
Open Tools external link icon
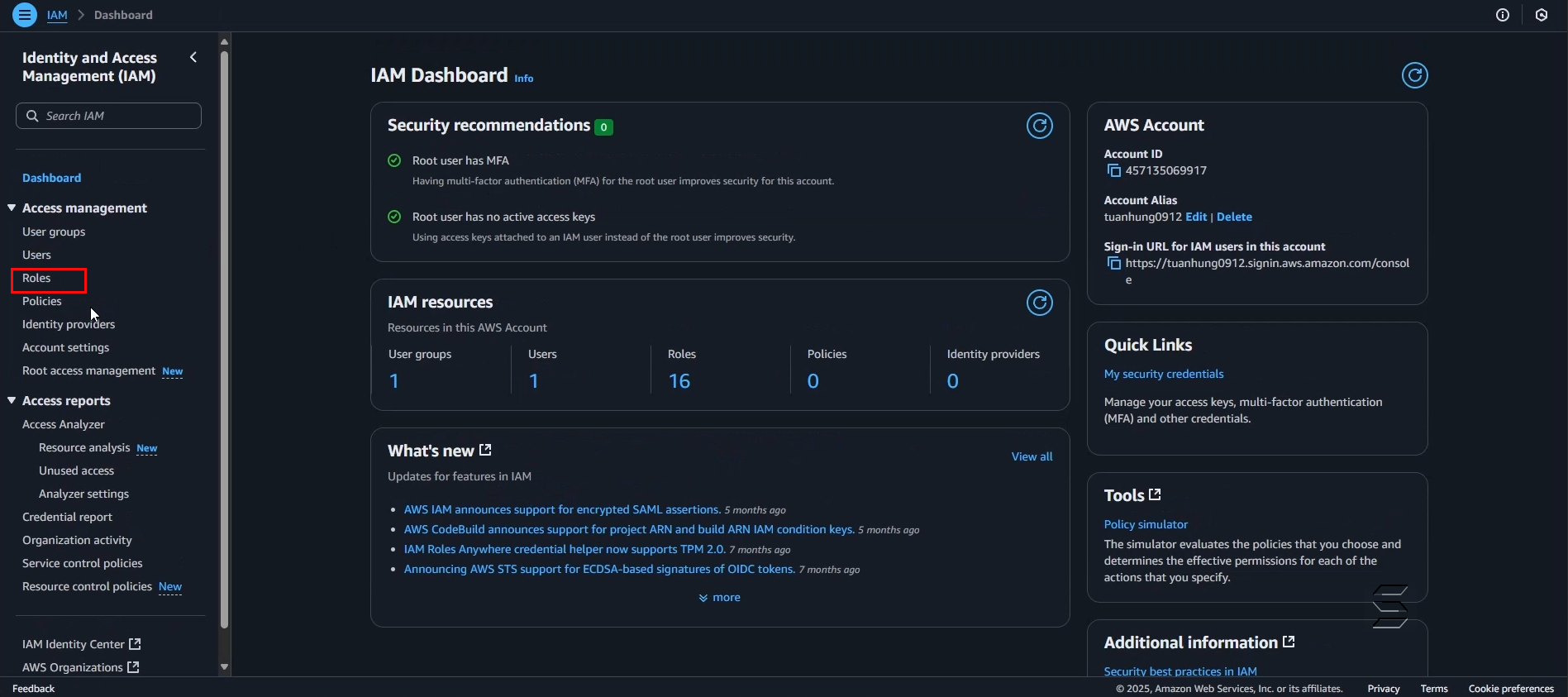click(x=1156, y=494)
